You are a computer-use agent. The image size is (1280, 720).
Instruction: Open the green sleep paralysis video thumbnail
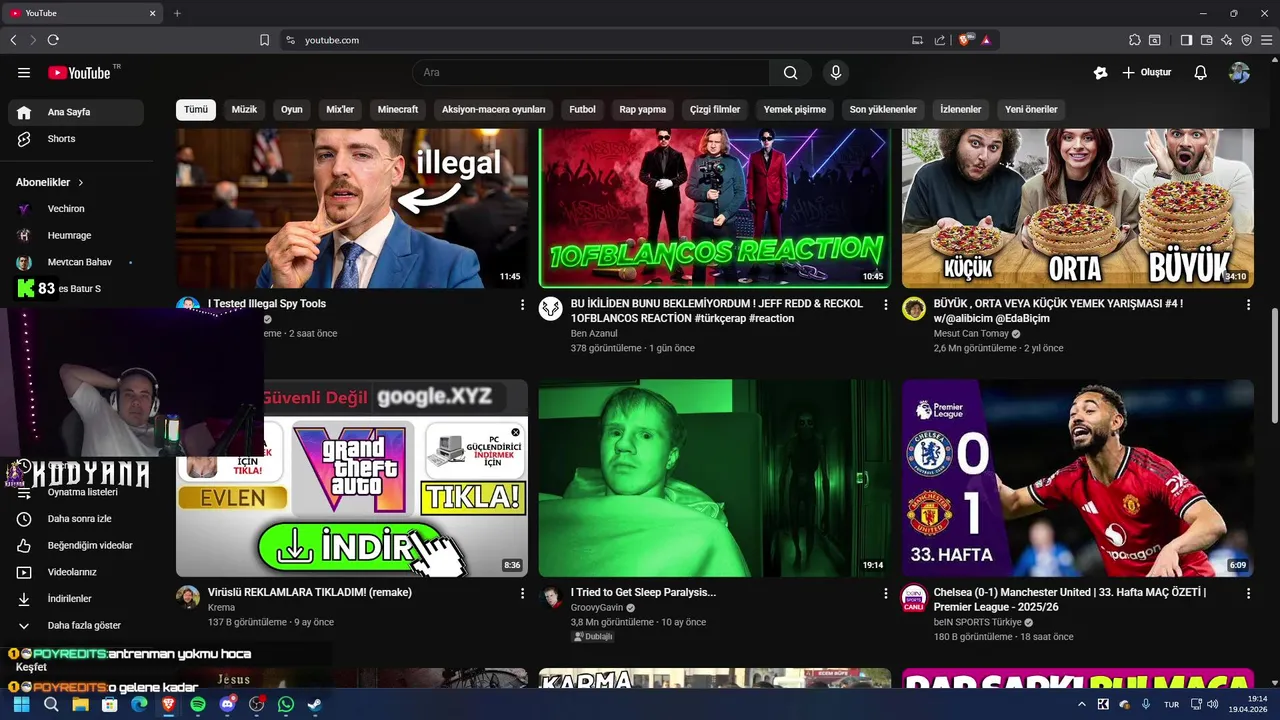[714, 478]
